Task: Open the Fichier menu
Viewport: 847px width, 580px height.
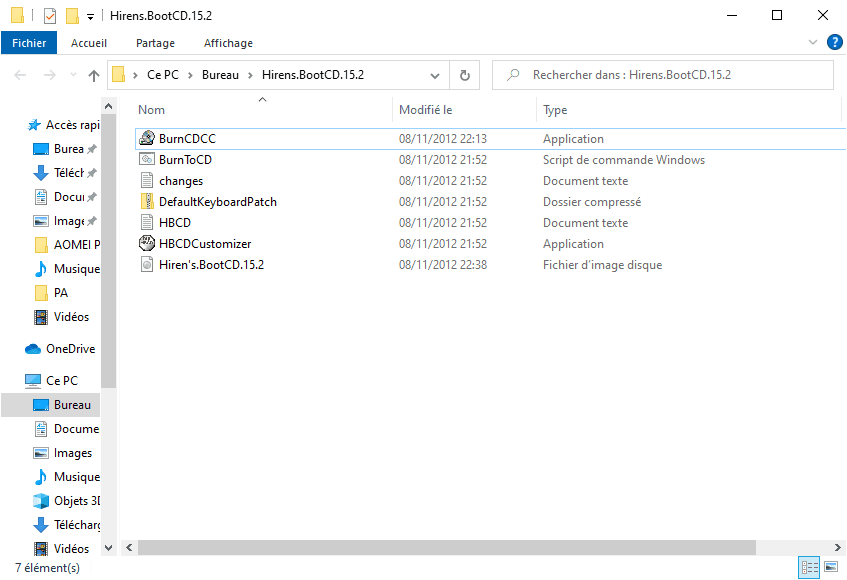Action: coord(29,43)
